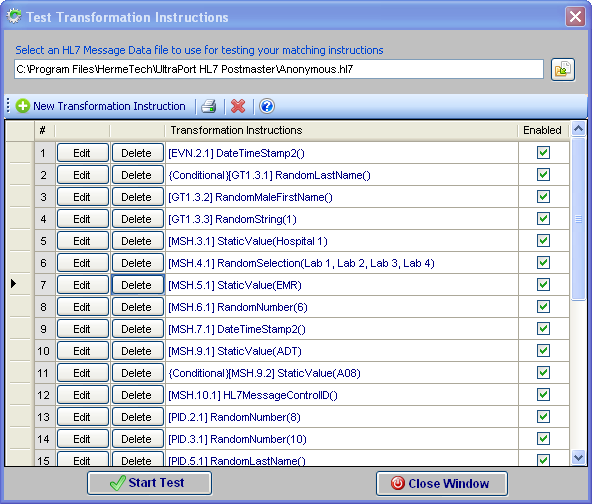Click the Close Window button
Screen dimensions: 592x504
(x=442, y=484)
